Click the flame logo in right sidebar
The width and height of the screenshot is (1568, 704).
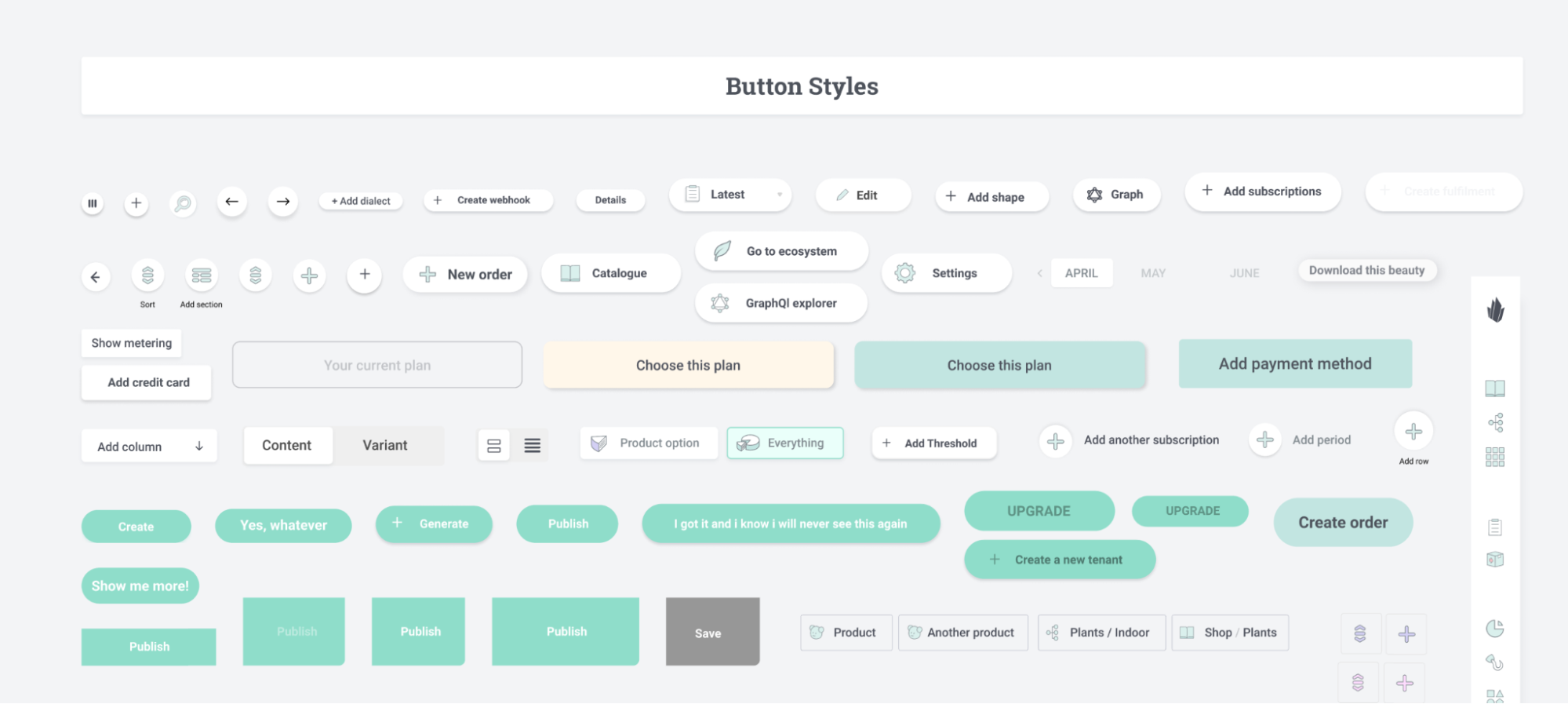pos(1496,310)
